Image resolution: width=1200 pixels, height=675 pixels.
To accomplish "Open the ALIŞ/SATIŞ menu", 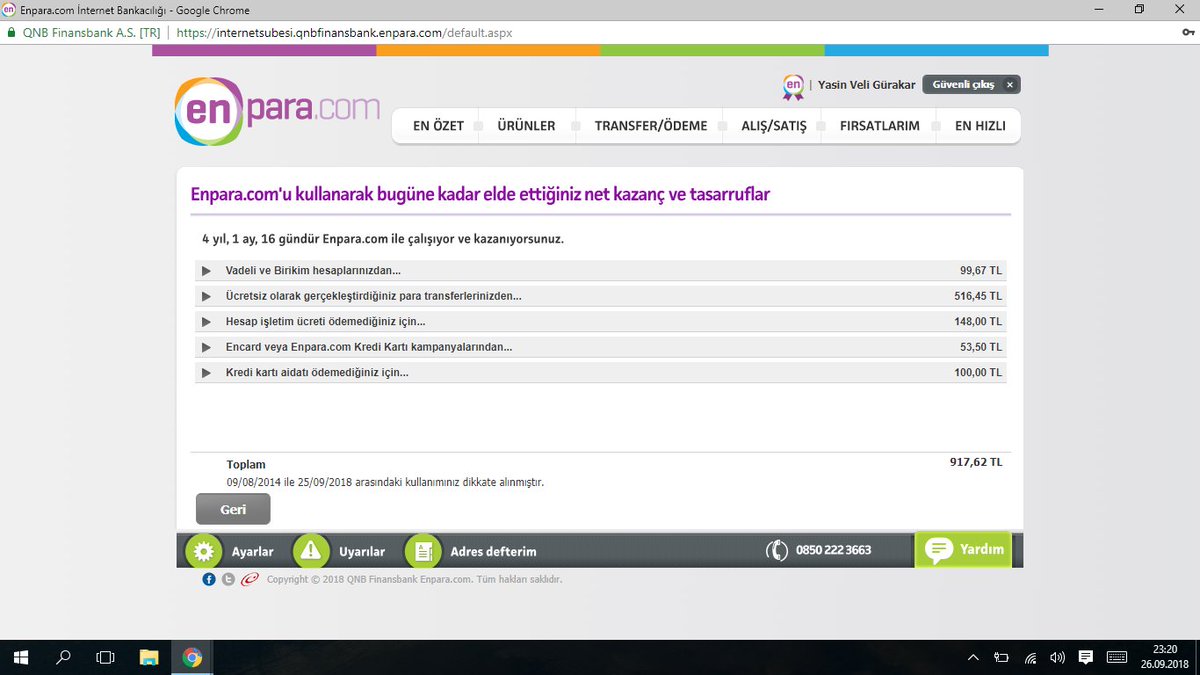I will pos(774,126).
